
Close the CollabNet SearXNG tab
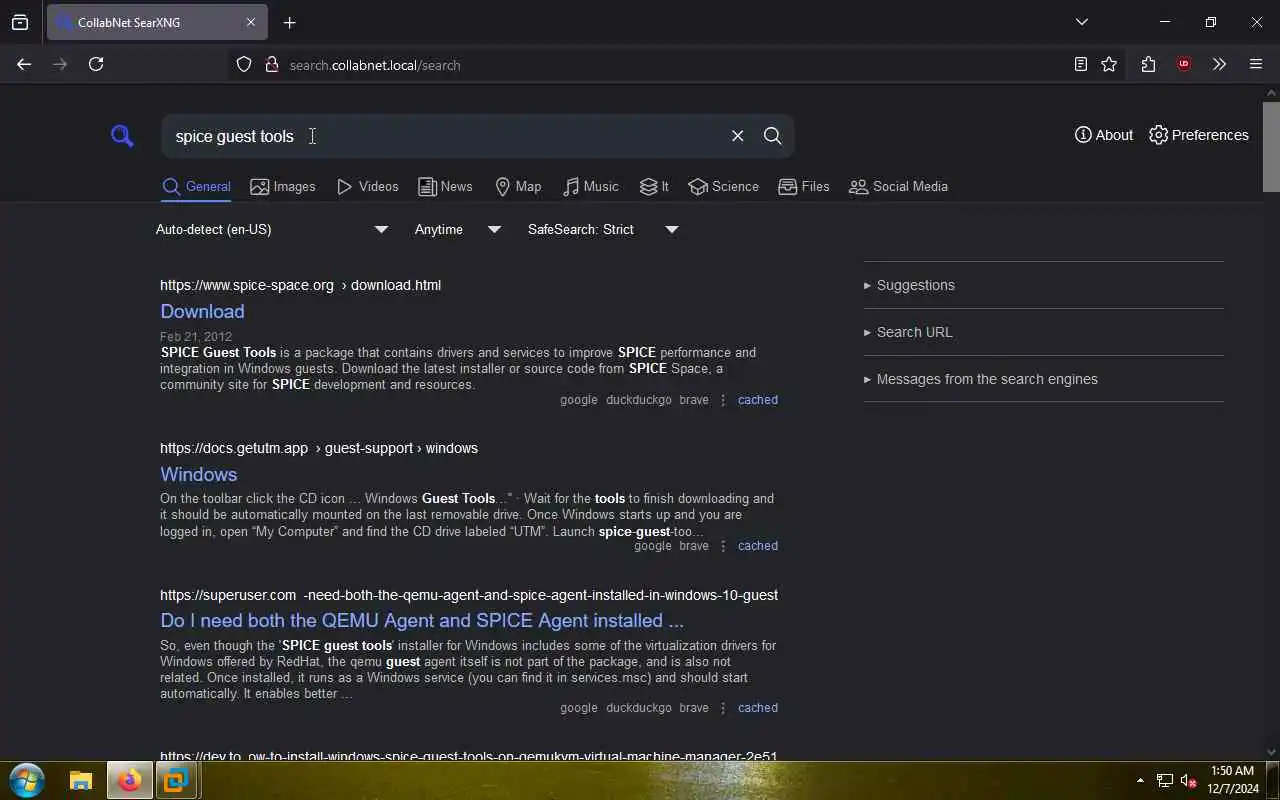point(251,22)
